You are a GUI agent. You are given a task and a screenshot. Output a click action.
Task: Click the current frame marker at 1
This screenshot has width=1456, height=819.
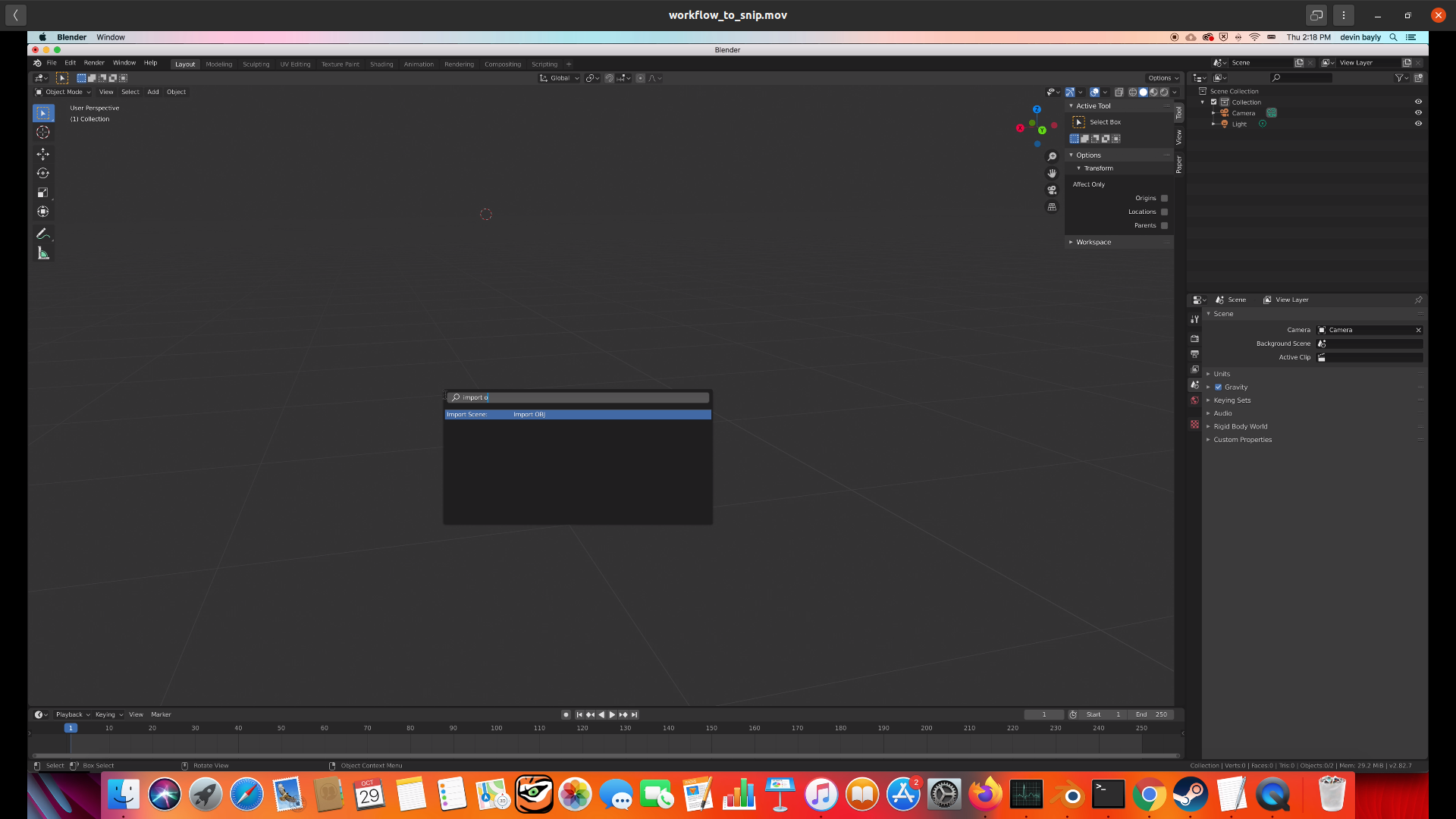71,729
